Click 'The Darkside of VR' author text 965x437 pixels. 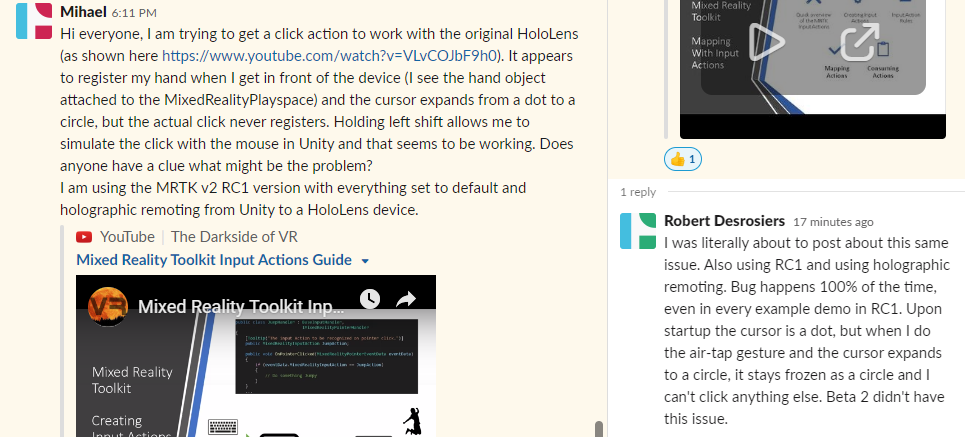point(234,237)
